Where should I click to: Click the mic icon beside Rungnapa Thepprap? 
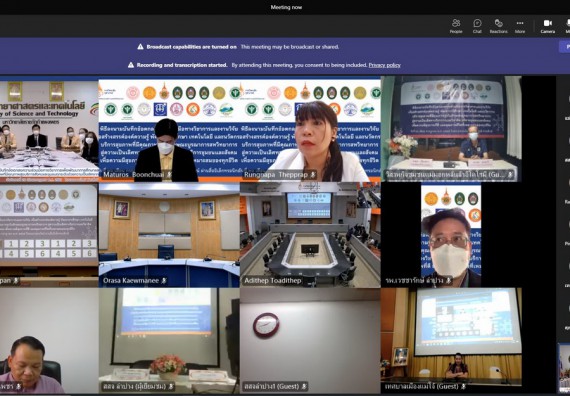(312, 175)
